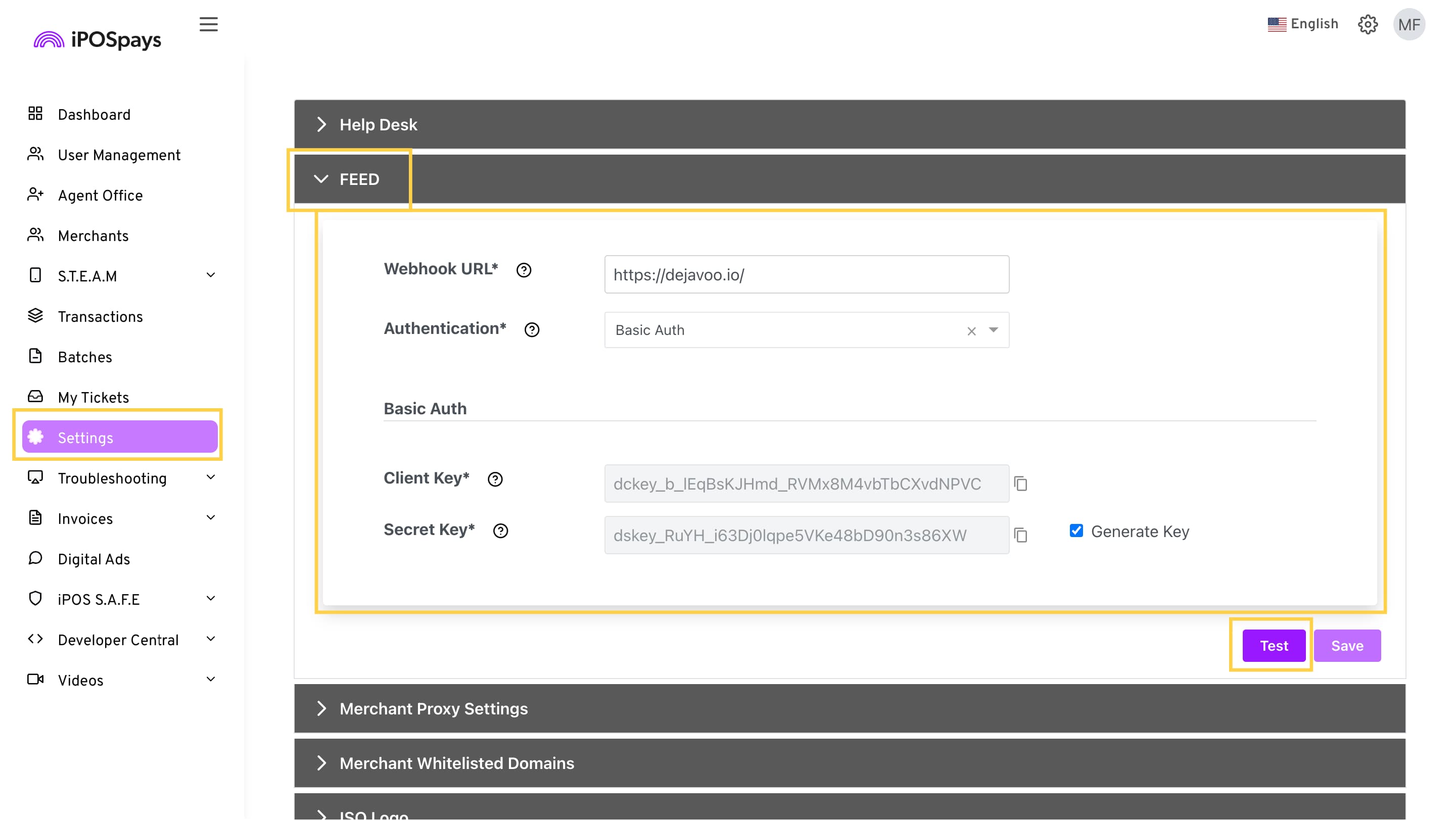
Task: Click the S.T.E.A.M device icon
Action: point(35,275)
